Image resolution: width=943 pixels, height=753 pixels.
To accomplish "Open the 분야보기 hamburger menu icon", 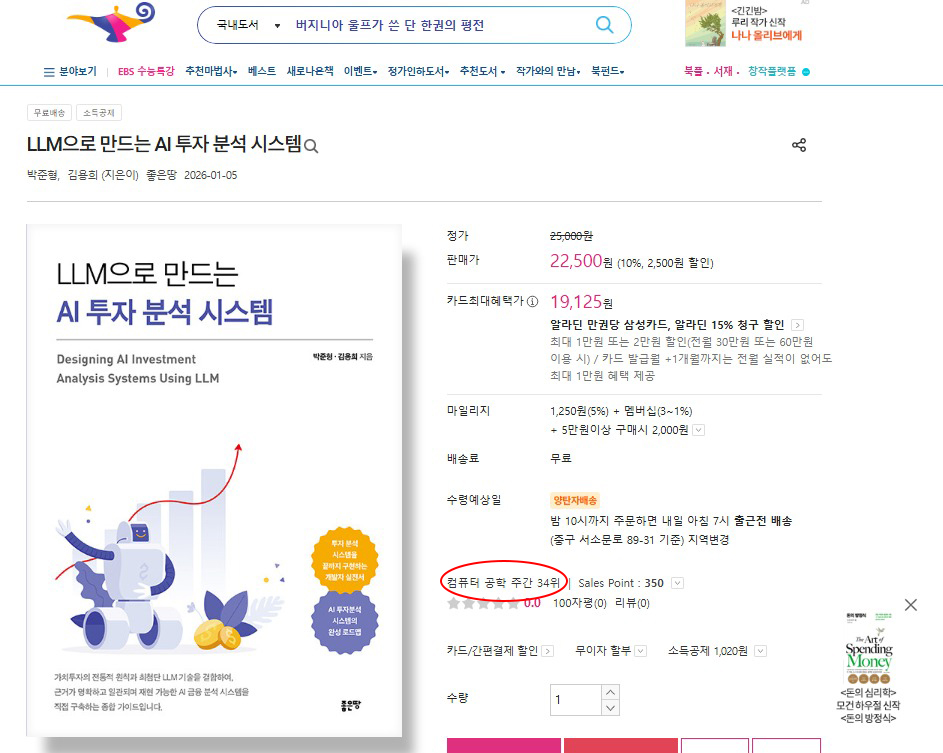I will [49, 72].
